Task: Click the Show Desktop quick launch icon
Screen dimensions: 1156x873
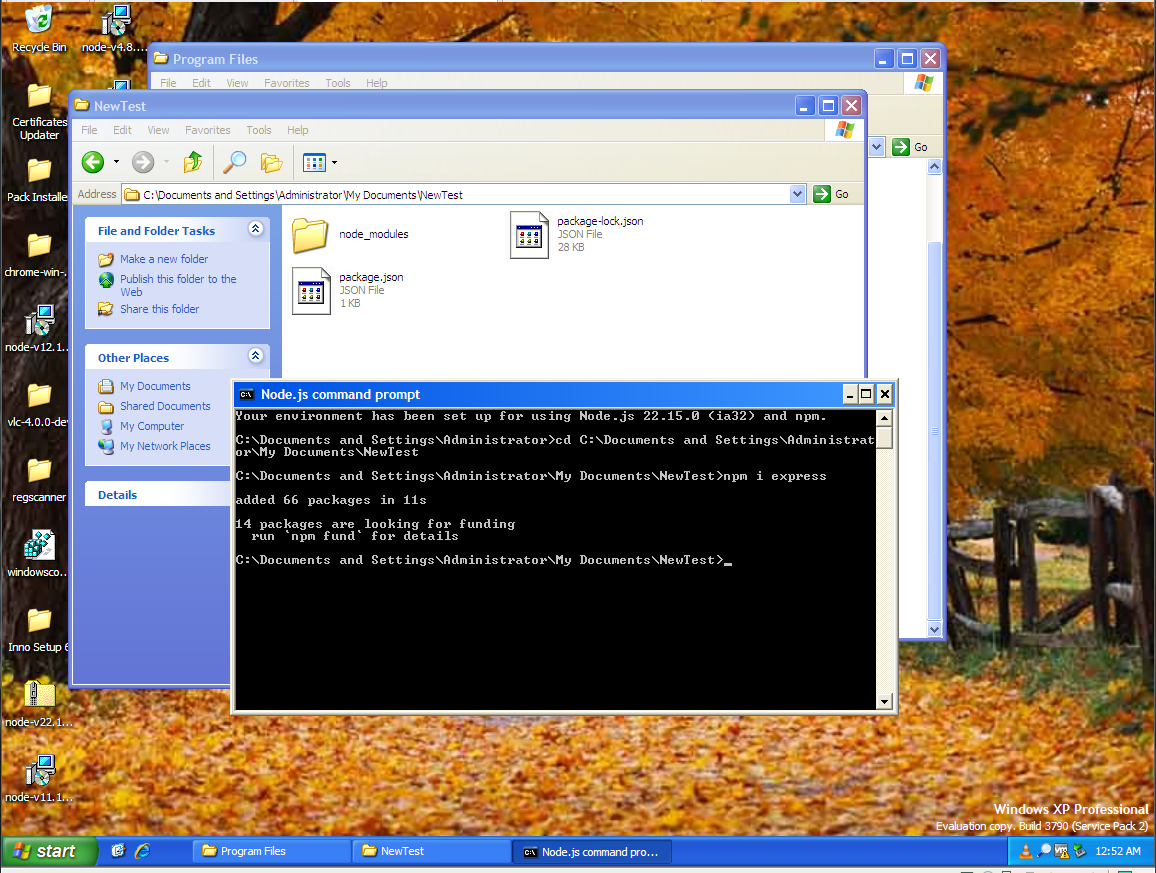Action: click(118, 851)
